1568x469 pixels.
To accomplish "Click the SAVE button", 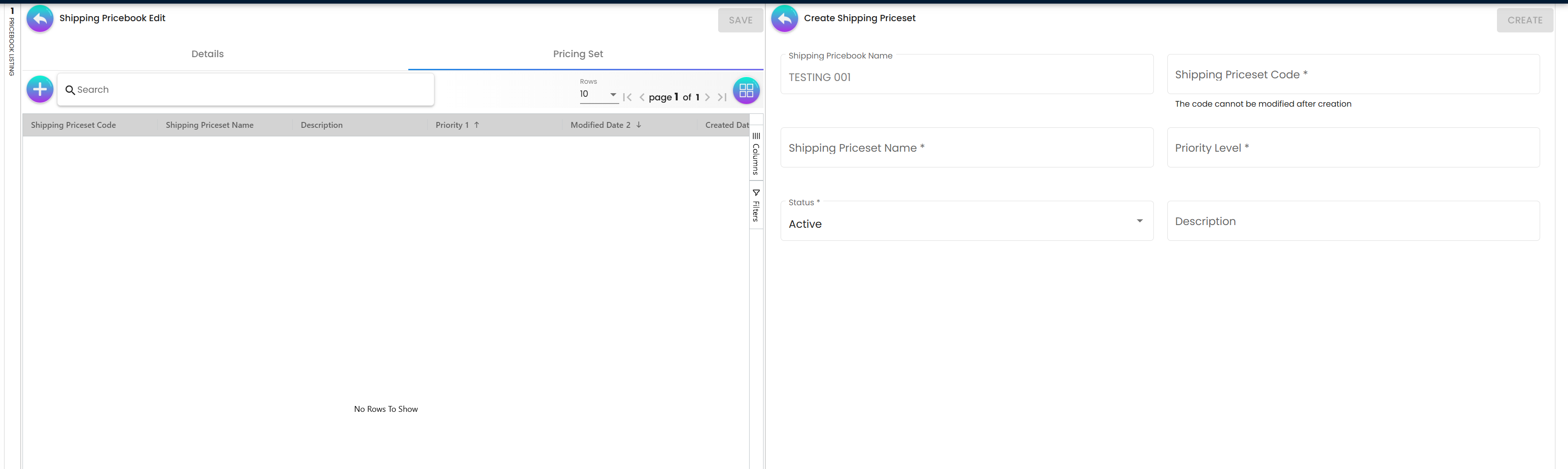I will click(740, 19).
